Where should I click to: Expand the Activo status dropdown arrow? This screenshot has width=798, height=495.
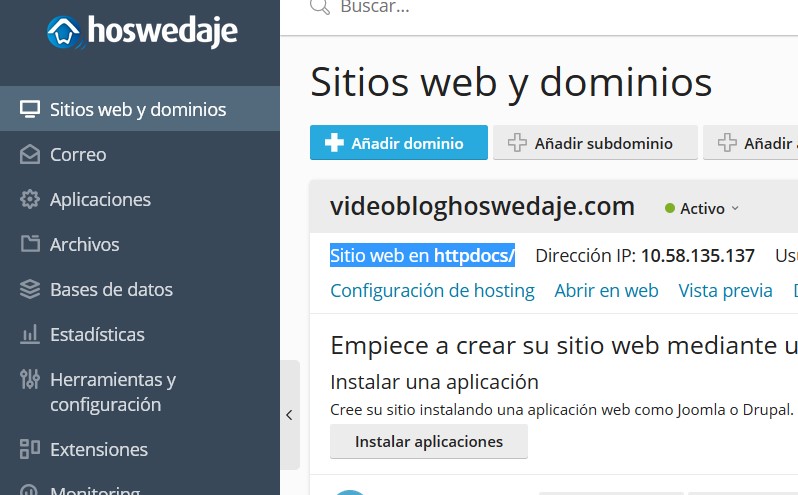(735, 208)
